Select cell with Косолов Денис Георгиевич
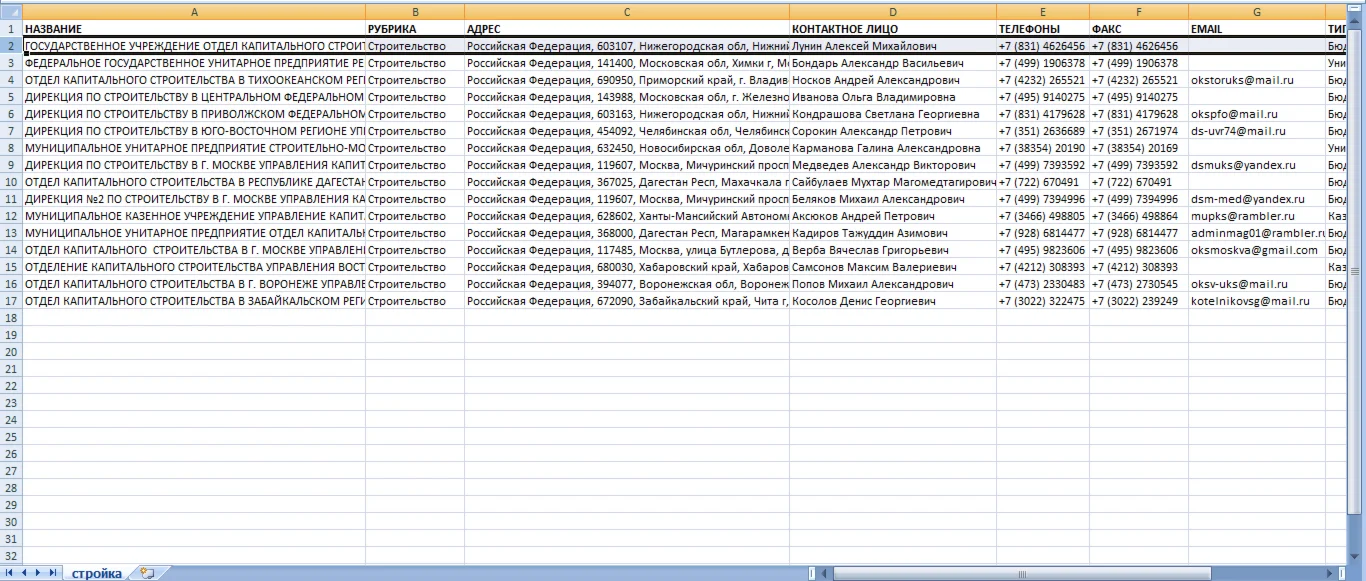This screenshot has width=1366, height=581. point(893,301)
